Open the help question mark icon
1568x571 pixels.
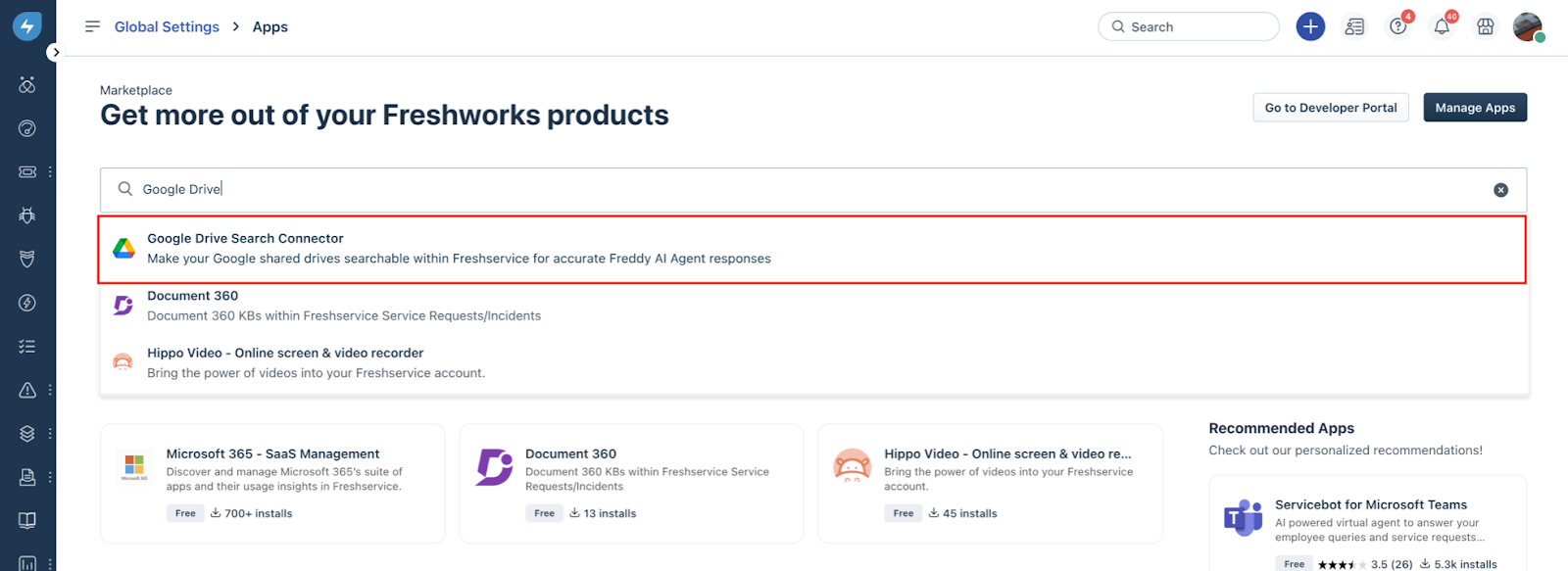pos(1398,26)
